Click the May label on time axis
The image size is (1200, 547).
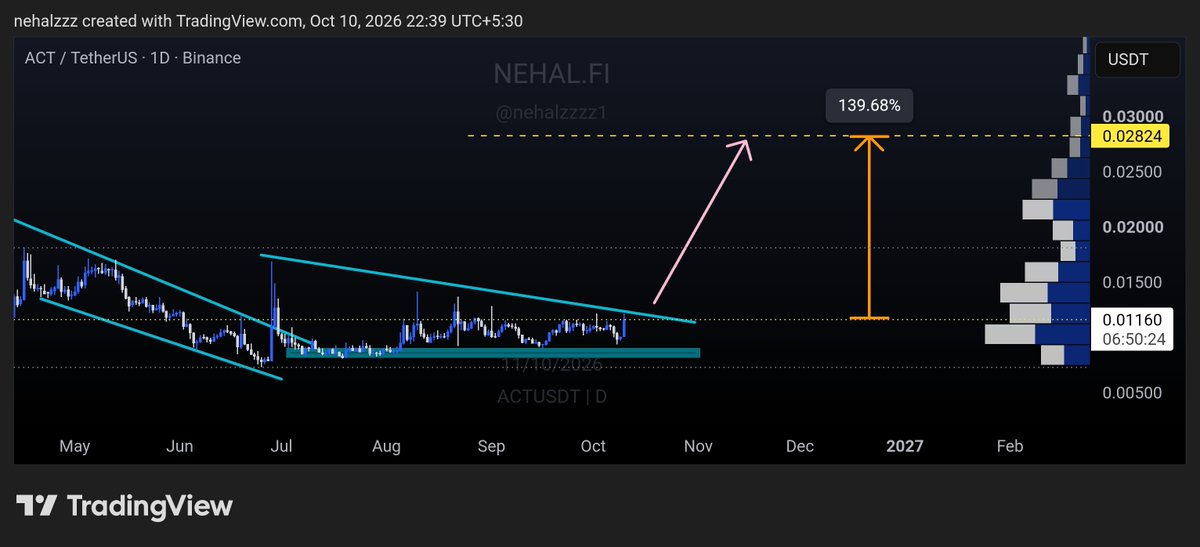(76, 446)
